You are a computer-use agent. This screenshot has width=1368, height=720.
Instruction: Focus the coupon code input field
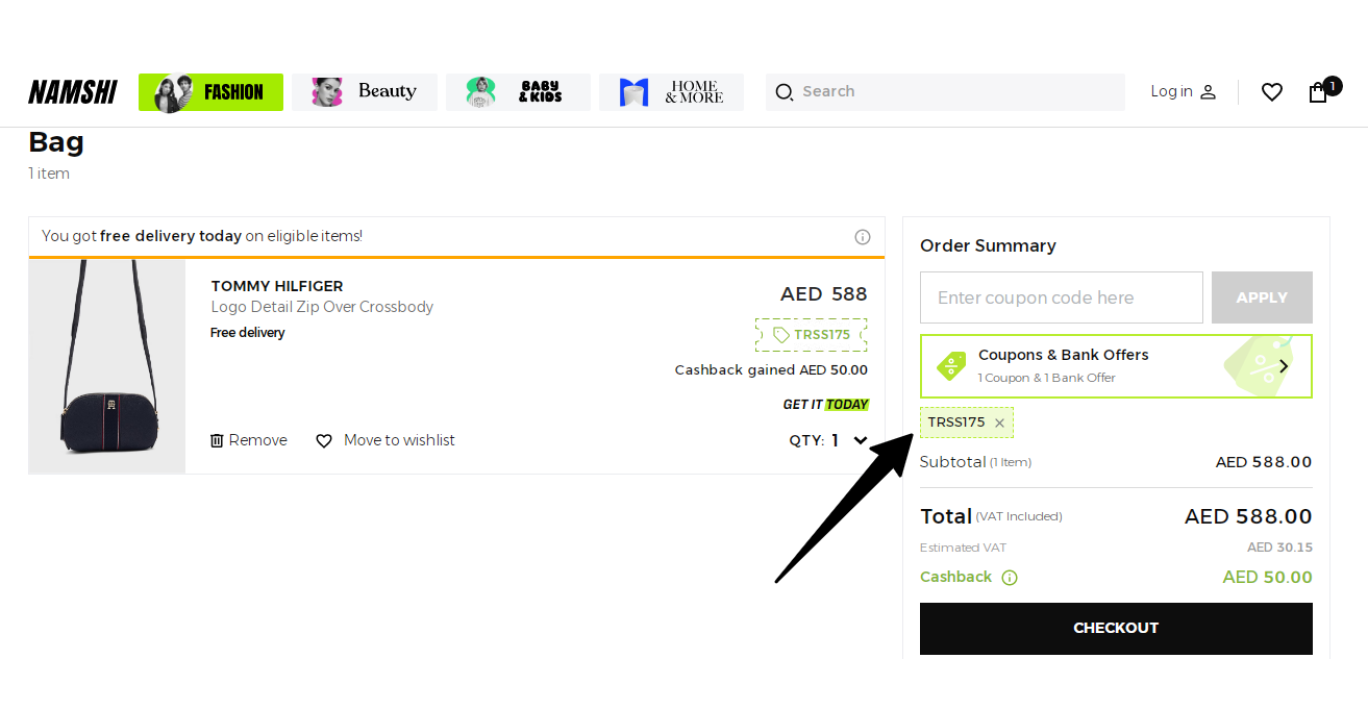point(1061,298)
